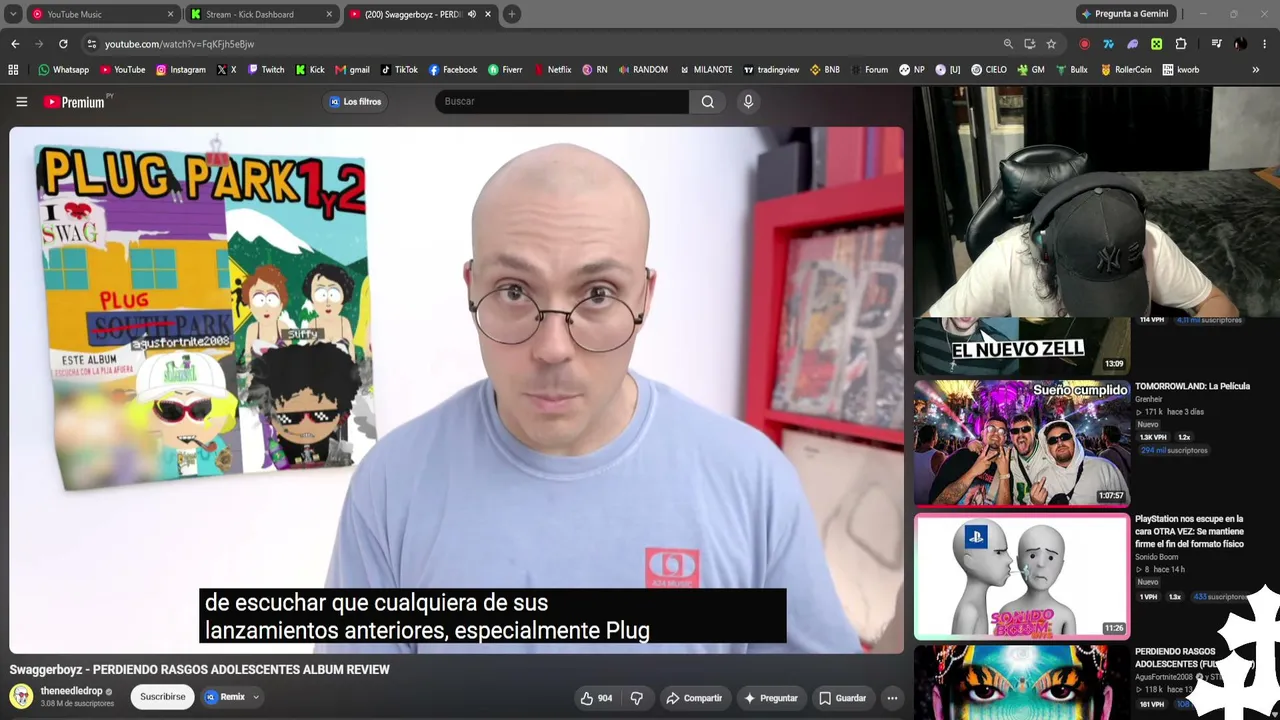Click the search magnifier button
Screen dimensions: 1280x720
tap(707, 101)
